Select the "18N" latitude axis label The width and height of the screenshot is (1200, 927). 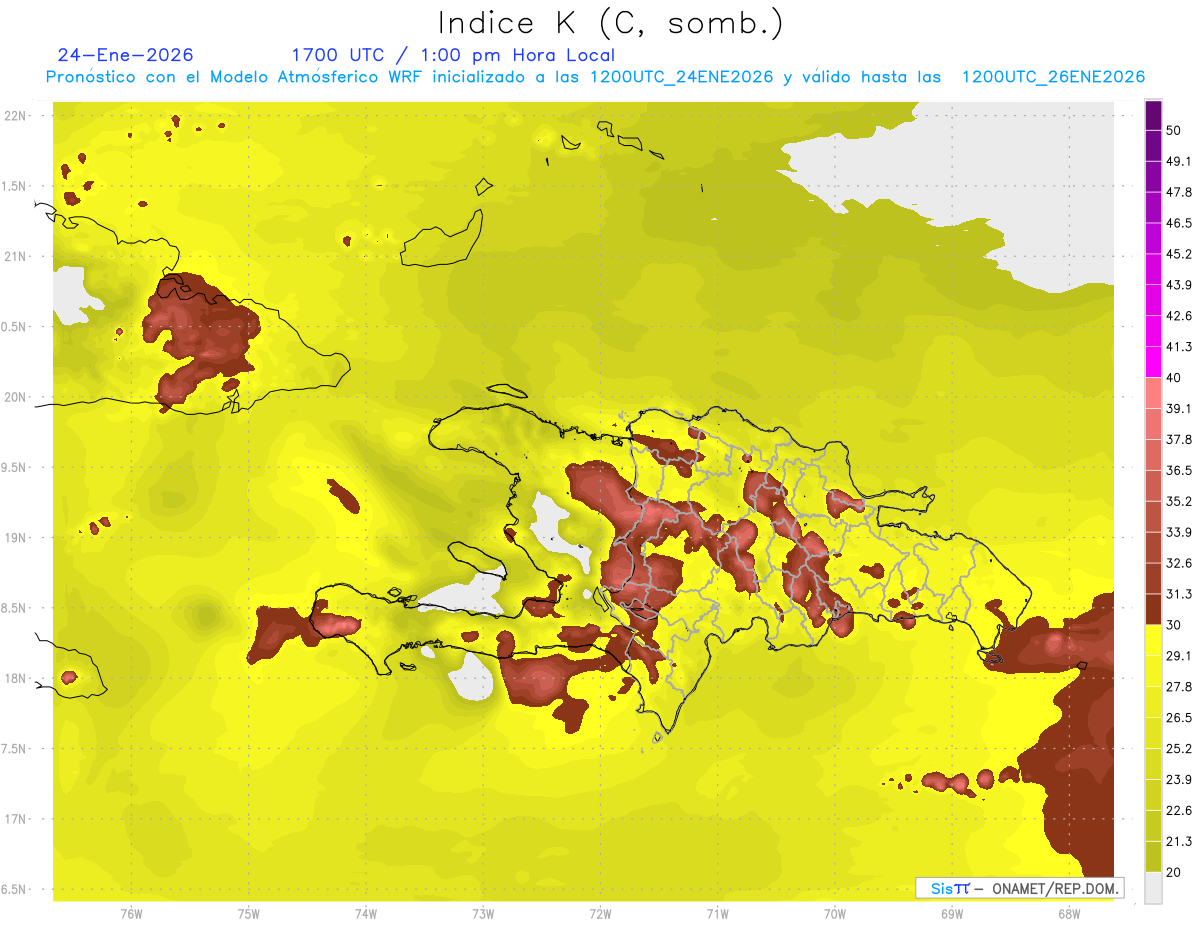click(16, 679)
